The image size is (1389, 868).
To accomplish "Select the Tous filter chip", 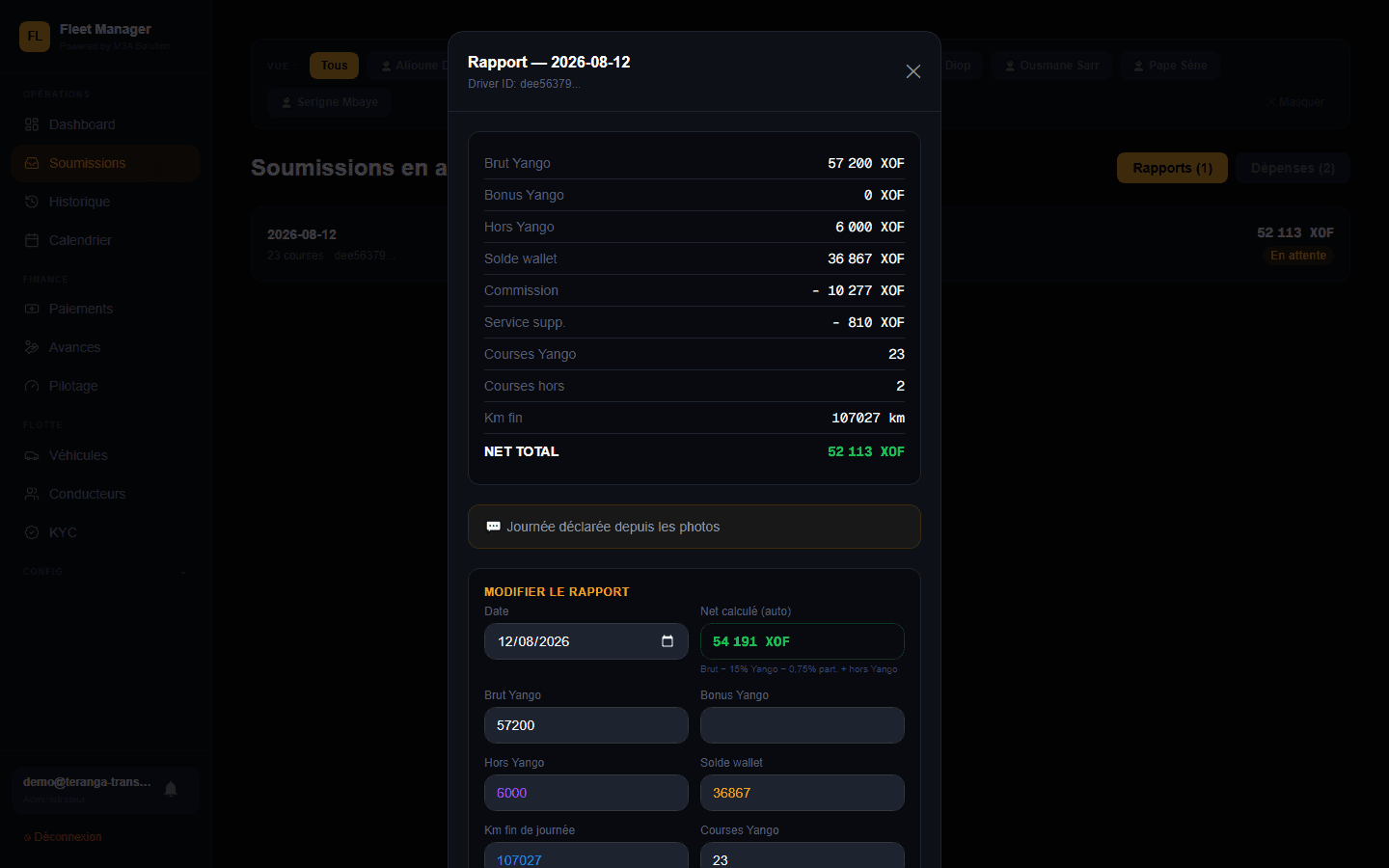I will click(x=334, y=66).
